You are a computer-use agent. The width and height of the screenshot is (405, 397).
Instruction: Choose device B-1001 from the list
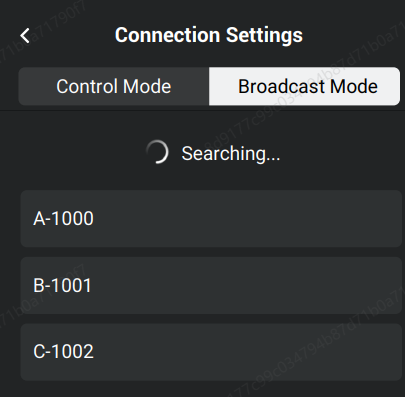(211, 285)
